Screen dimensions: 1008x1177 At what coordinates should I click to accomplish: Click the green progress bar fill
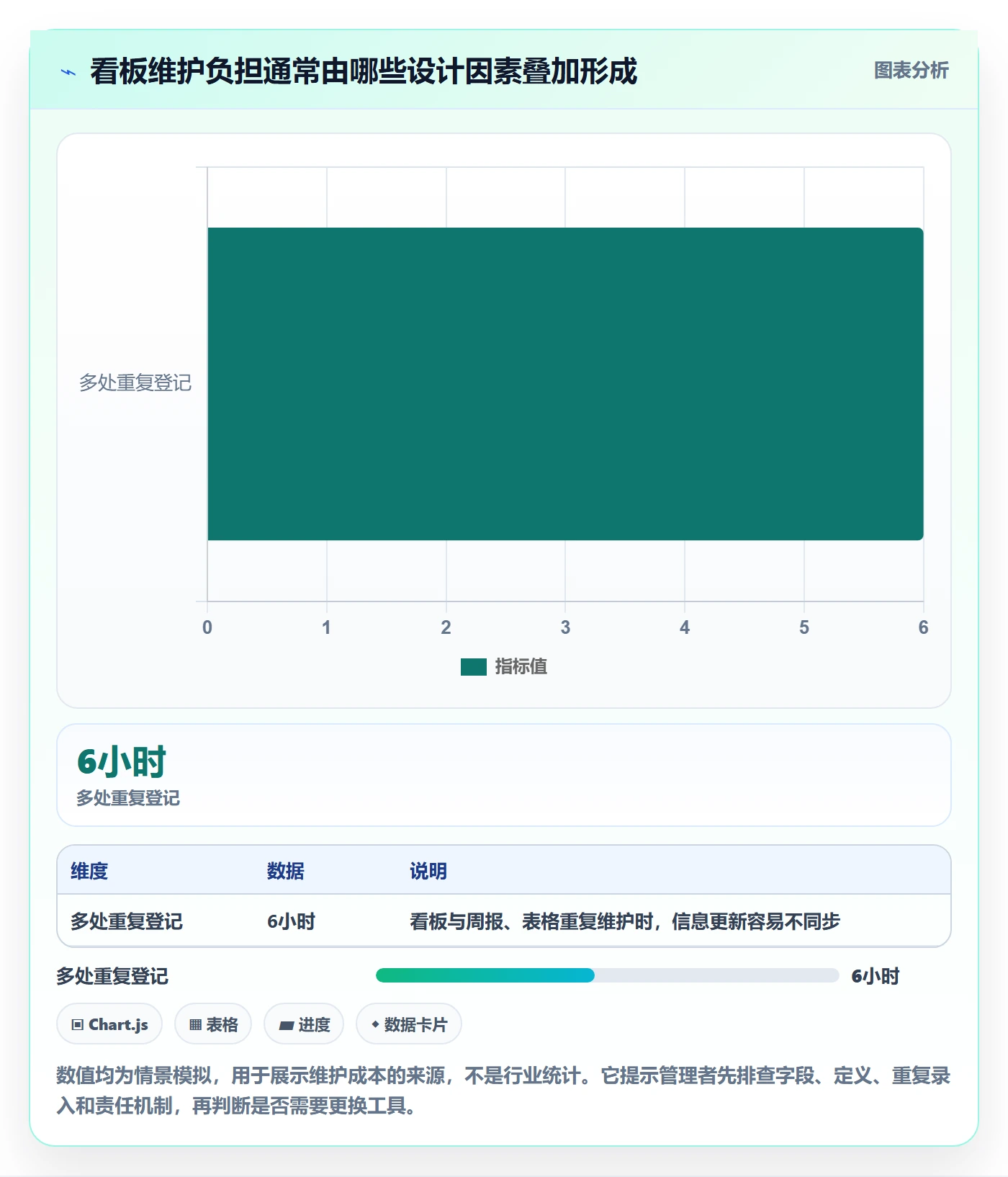485,975
